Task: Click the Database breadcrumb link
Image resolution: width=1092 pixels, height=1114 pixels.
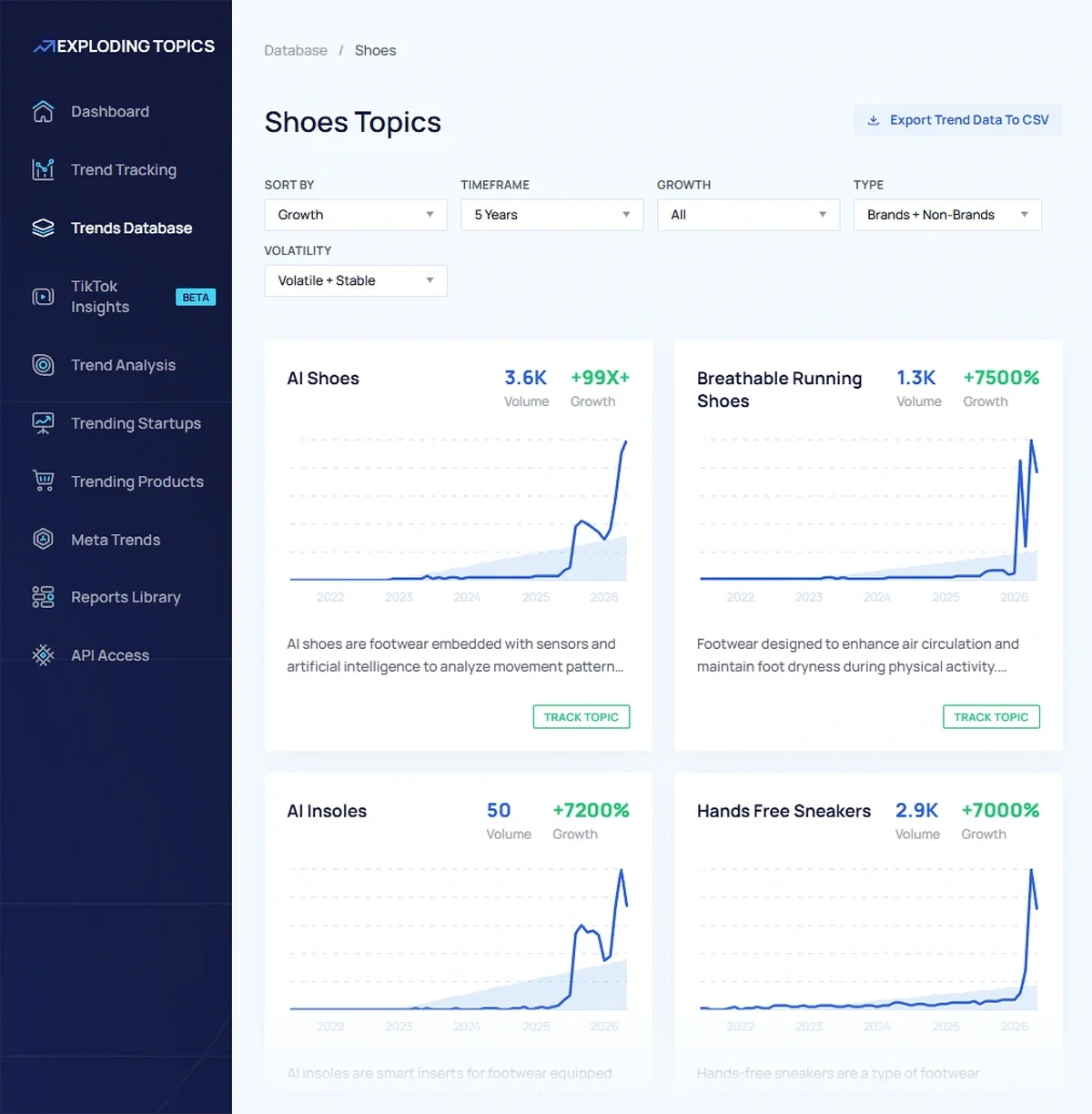Action: pos(296,50)
